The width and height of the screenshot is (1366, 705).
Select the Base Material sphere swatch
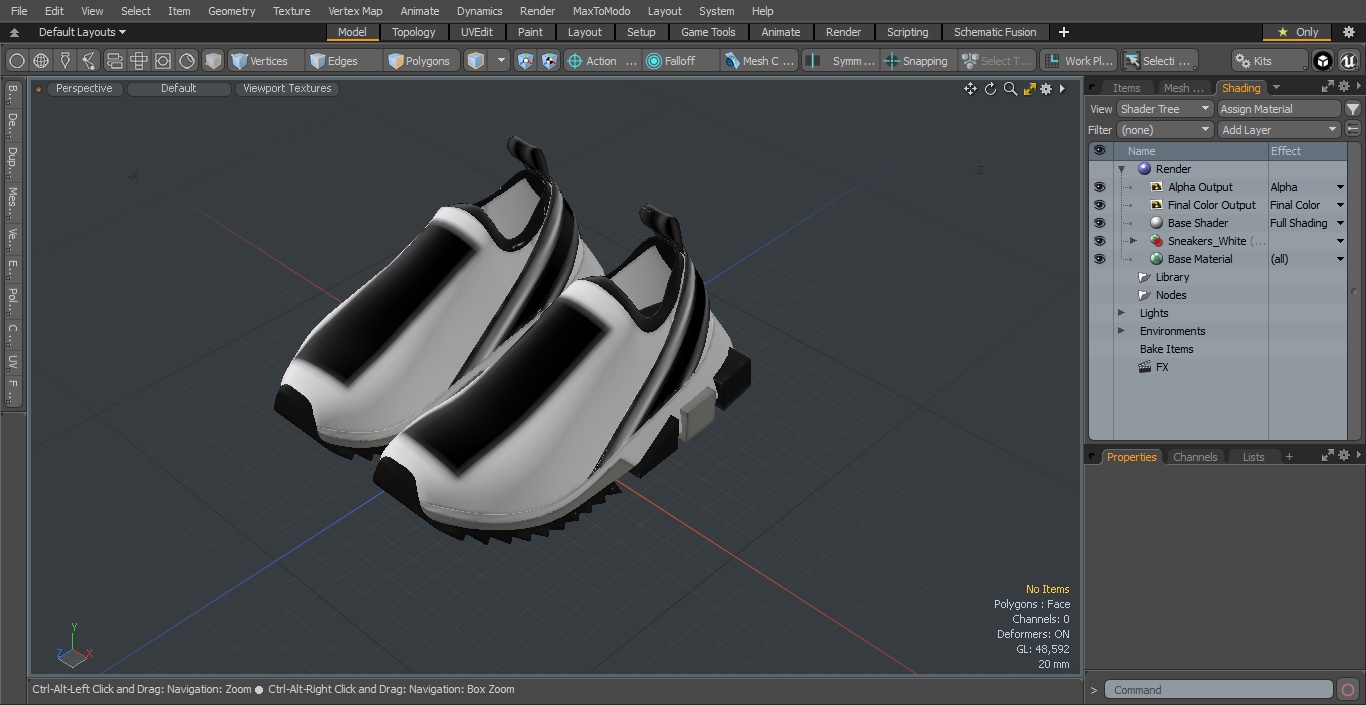coord(1156,259)
